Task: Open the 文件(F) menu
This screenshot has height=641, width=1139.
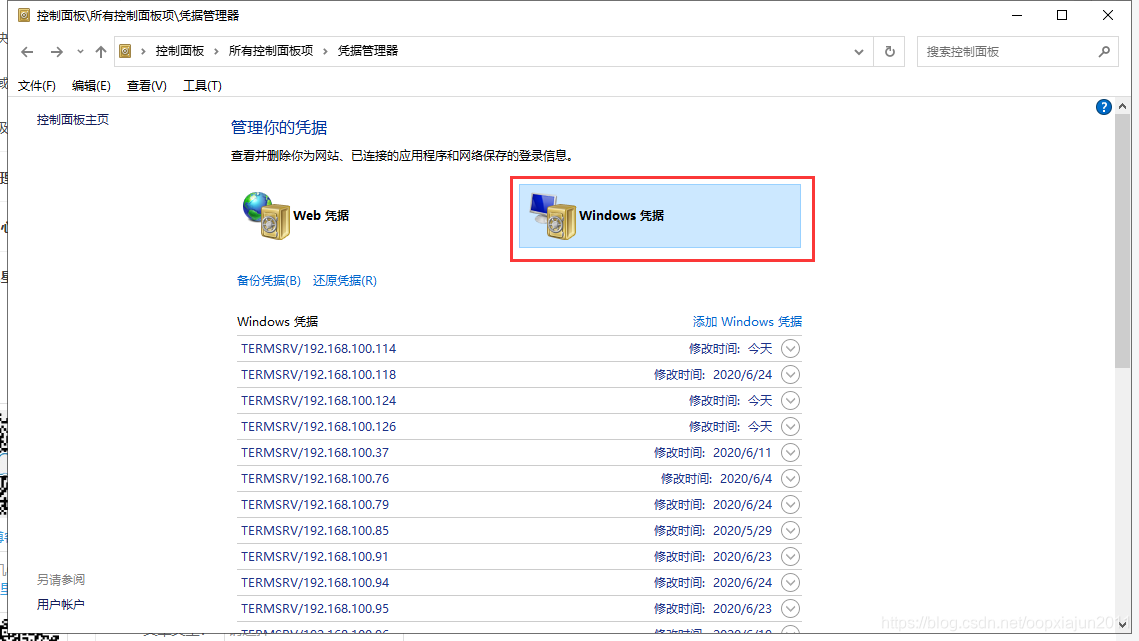Action: tap(36, 86)
